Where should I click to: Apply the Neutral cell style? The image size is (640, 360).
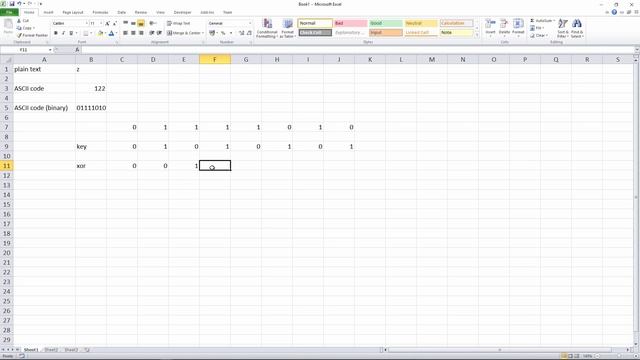(x=421, y=23)
